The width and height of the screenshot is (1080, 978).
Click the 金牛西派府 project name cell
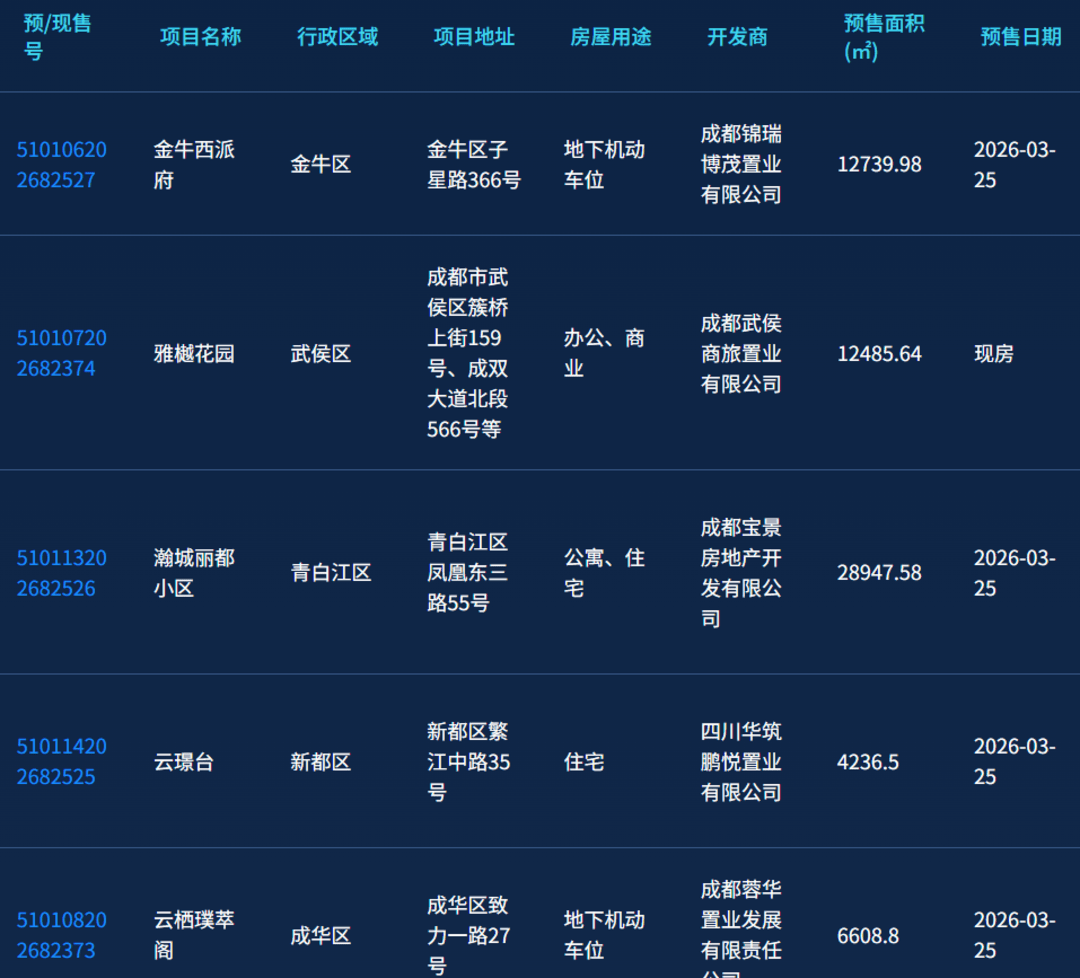[x=194, y=165]
